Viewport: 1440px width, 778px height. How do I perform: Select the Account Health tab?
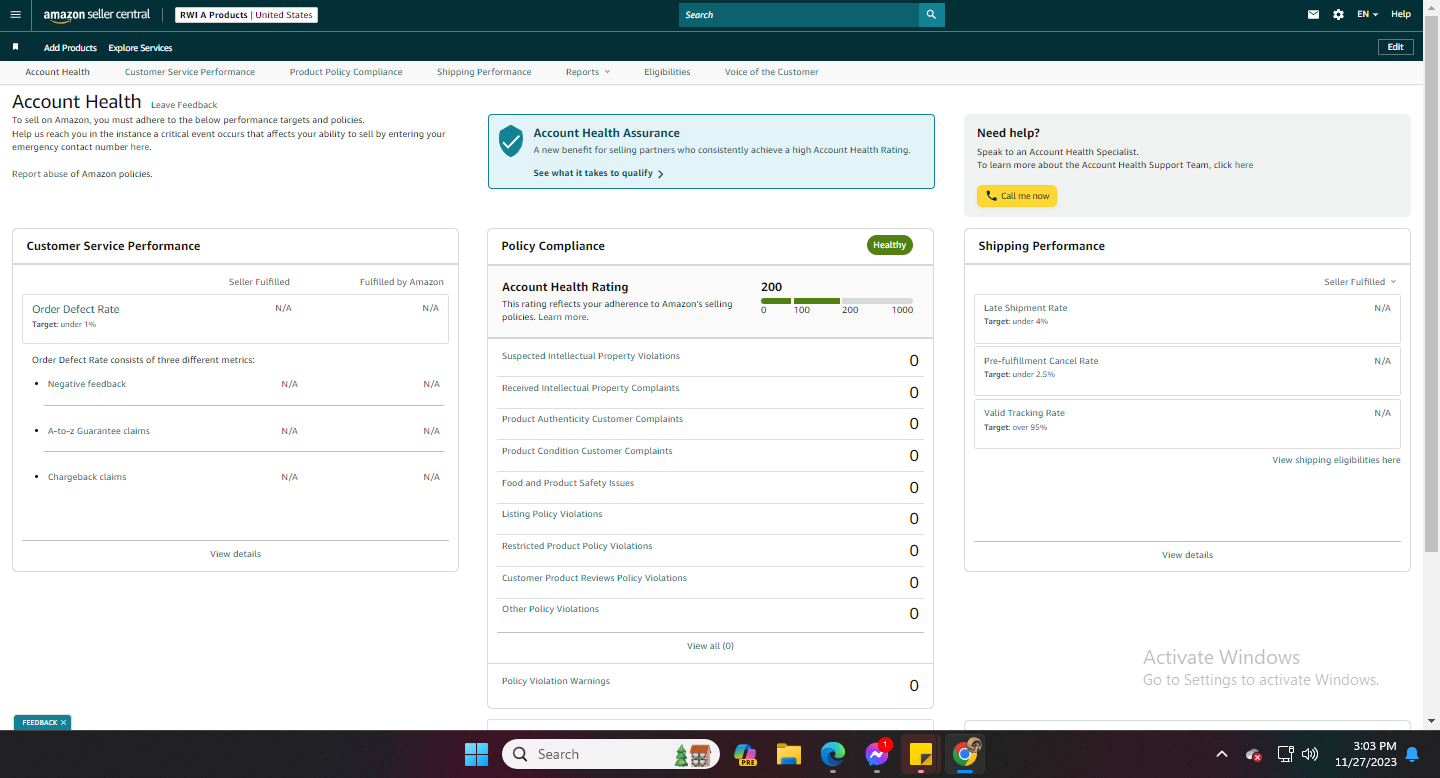[x=57, y=72]
